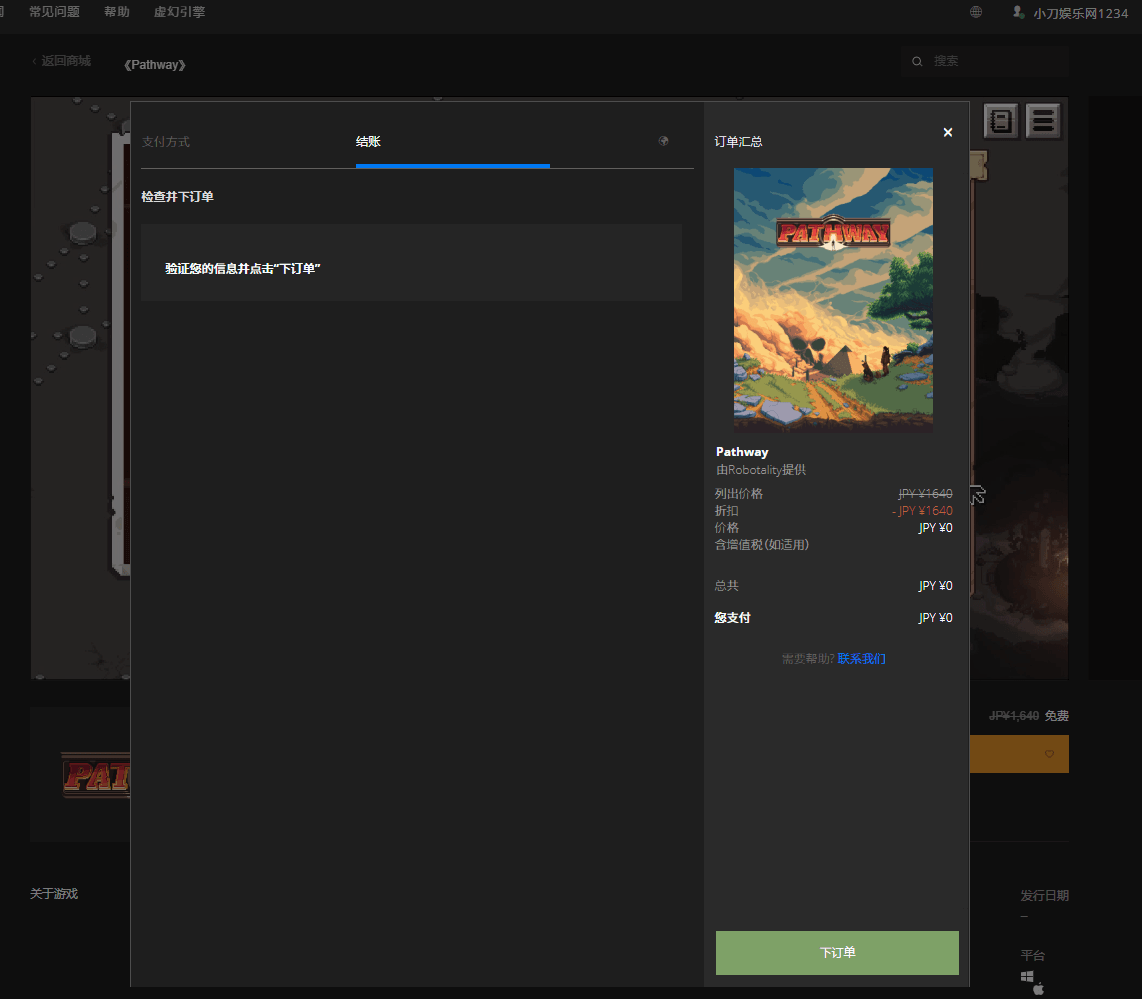
Task: Click the 由Robotality提供 publisher text
Action: pos(761,470)
